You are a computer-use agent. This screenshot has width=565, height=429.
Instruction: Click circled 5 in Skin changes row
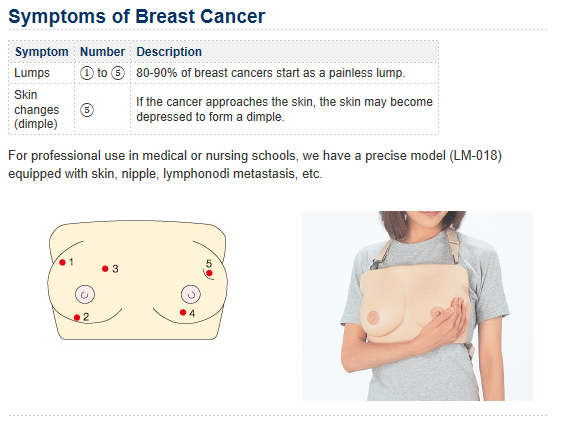pyautogui.click(x=87, y=110)
